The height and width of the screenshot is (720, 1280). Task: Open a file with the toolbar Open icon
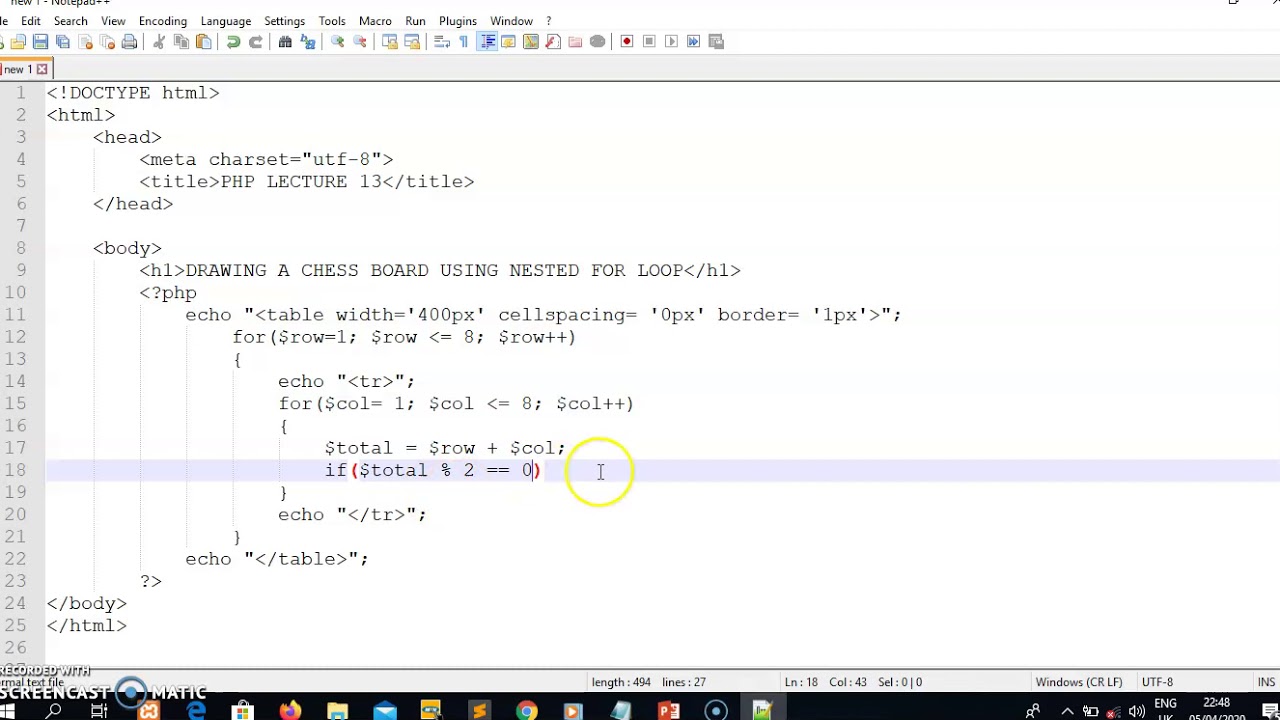pyautogui.click(x=17, y=41)
